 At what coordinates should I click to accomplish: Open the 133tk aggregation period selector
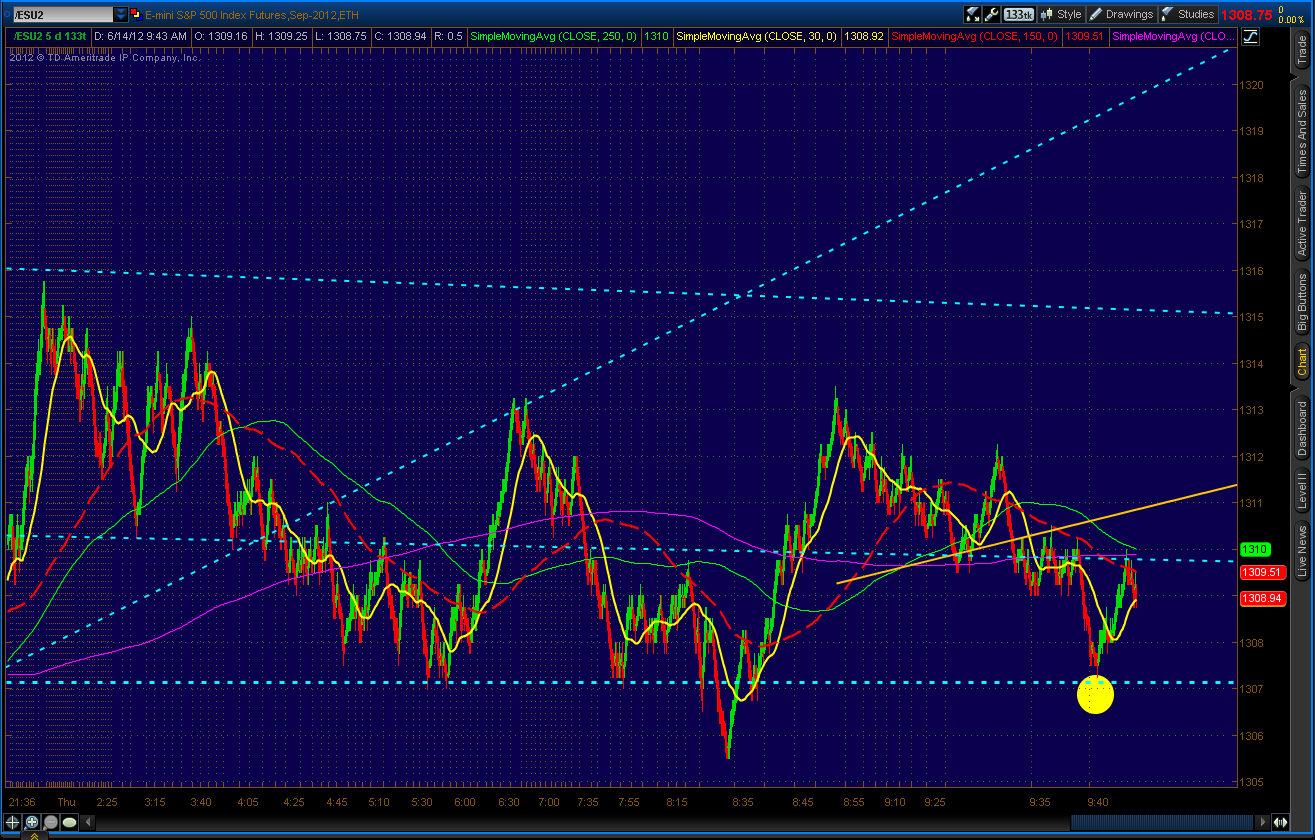coord(1018,14)
